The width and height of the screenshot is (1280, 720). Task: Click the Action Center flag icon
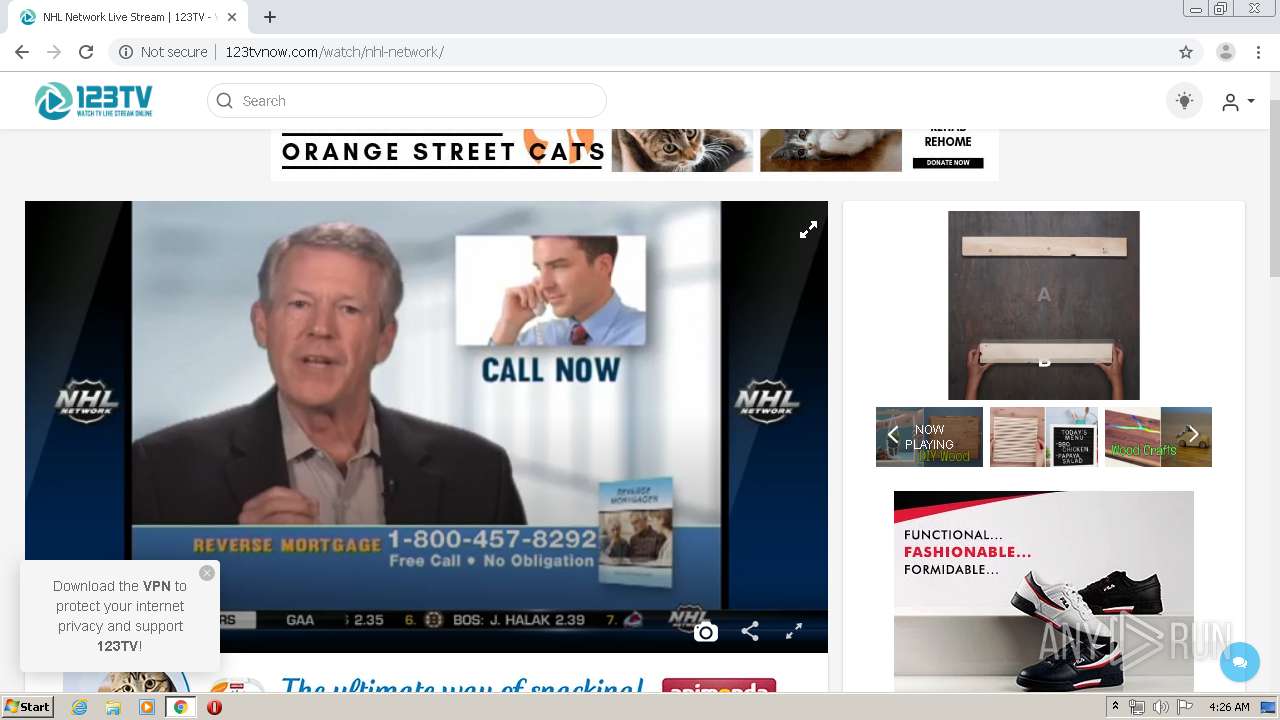(1185, 707)
